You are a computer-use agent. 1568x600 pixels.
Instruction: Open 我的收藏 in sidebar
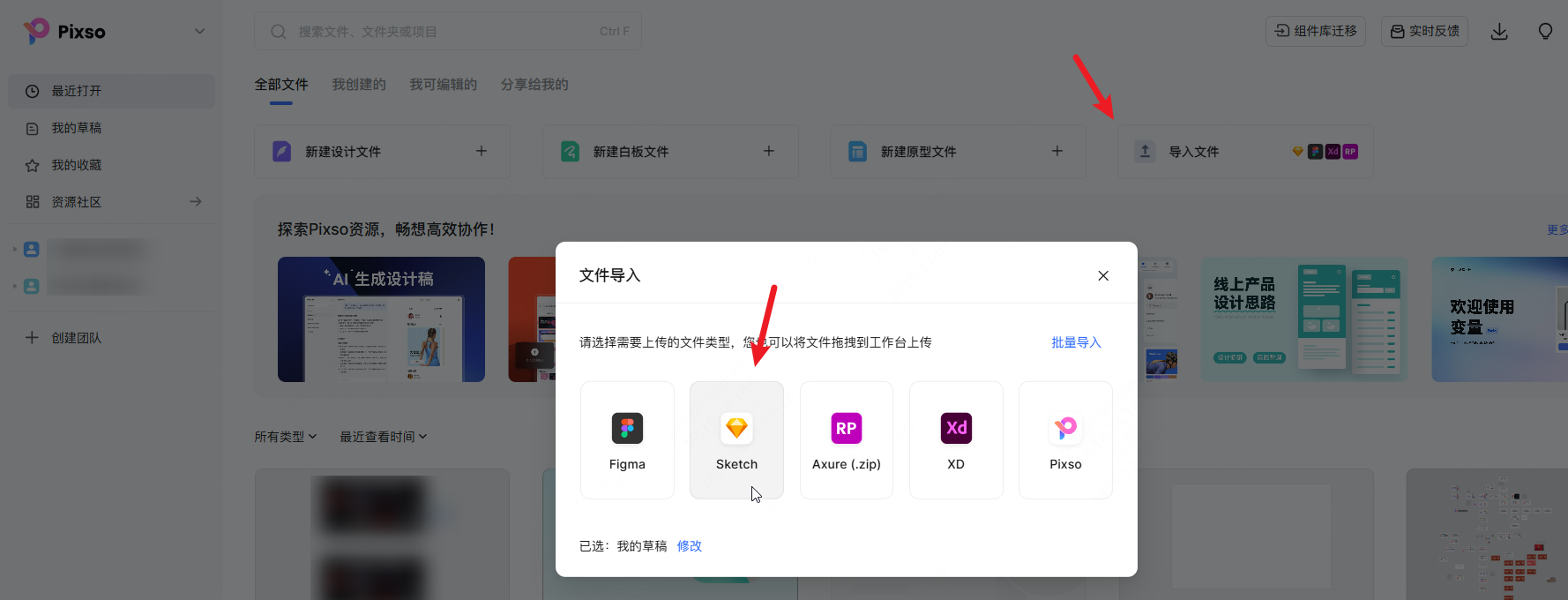coord(112,165)
